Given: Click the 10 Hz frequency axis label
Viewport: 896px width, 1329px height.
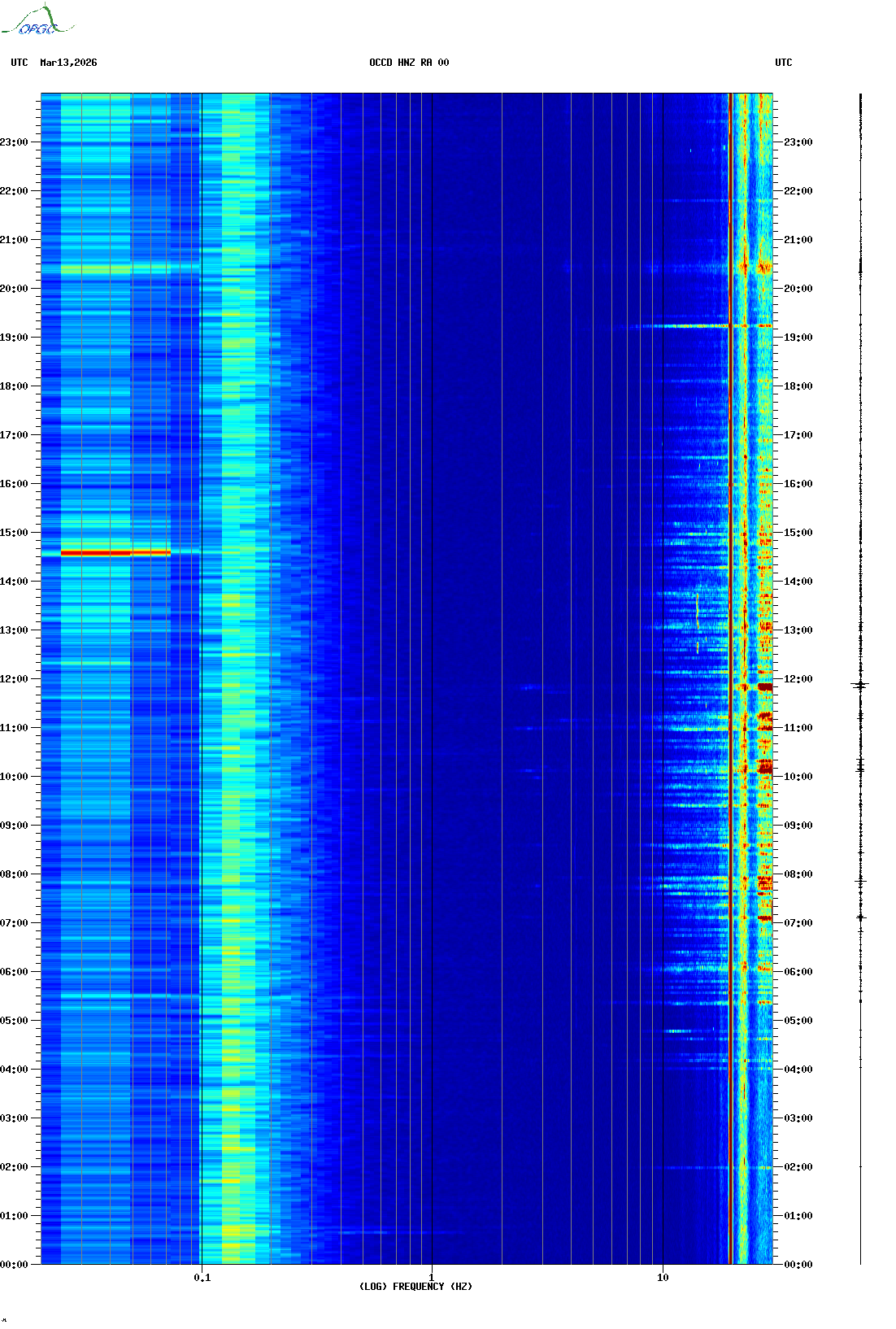Looking at the screenshot, I should coord(663,1278).
